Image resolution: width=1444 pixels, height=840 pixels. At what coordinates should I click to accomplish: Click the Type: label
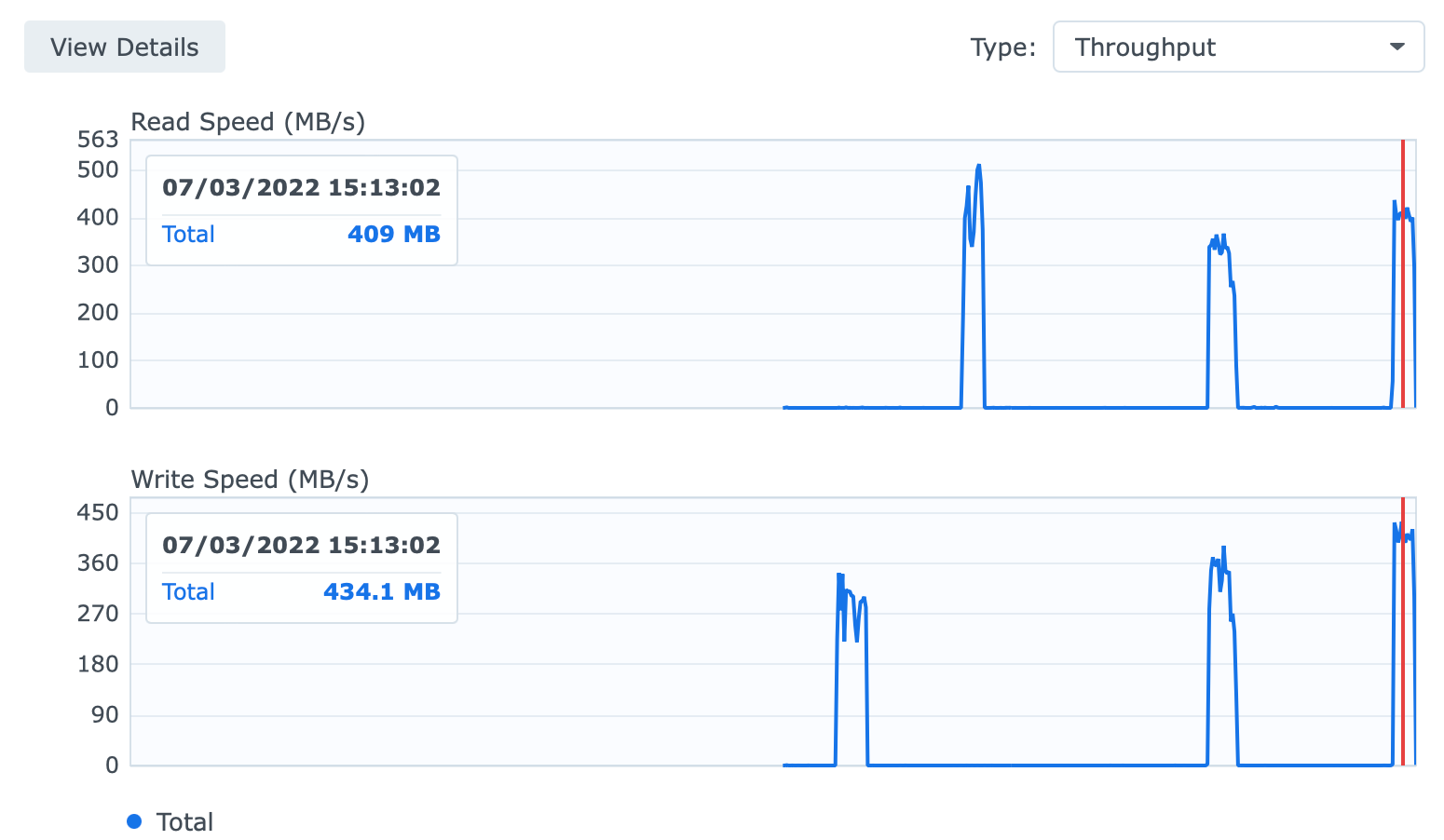(x=1002, y=47)
